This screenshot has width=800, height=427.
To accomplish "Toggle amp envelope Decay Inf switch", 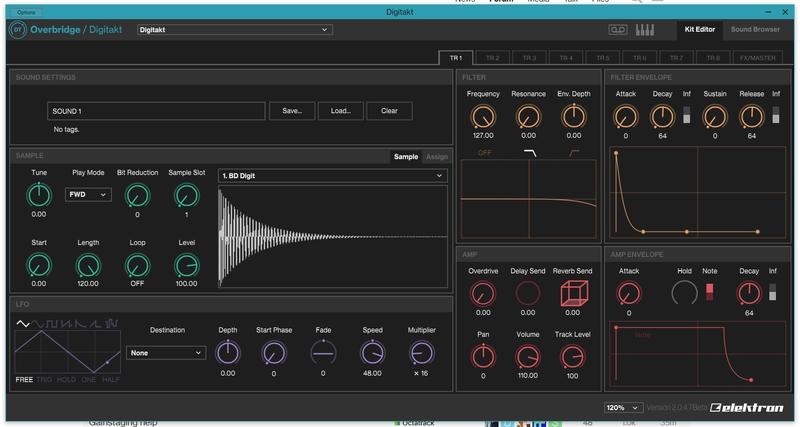I will pos(772,292).
